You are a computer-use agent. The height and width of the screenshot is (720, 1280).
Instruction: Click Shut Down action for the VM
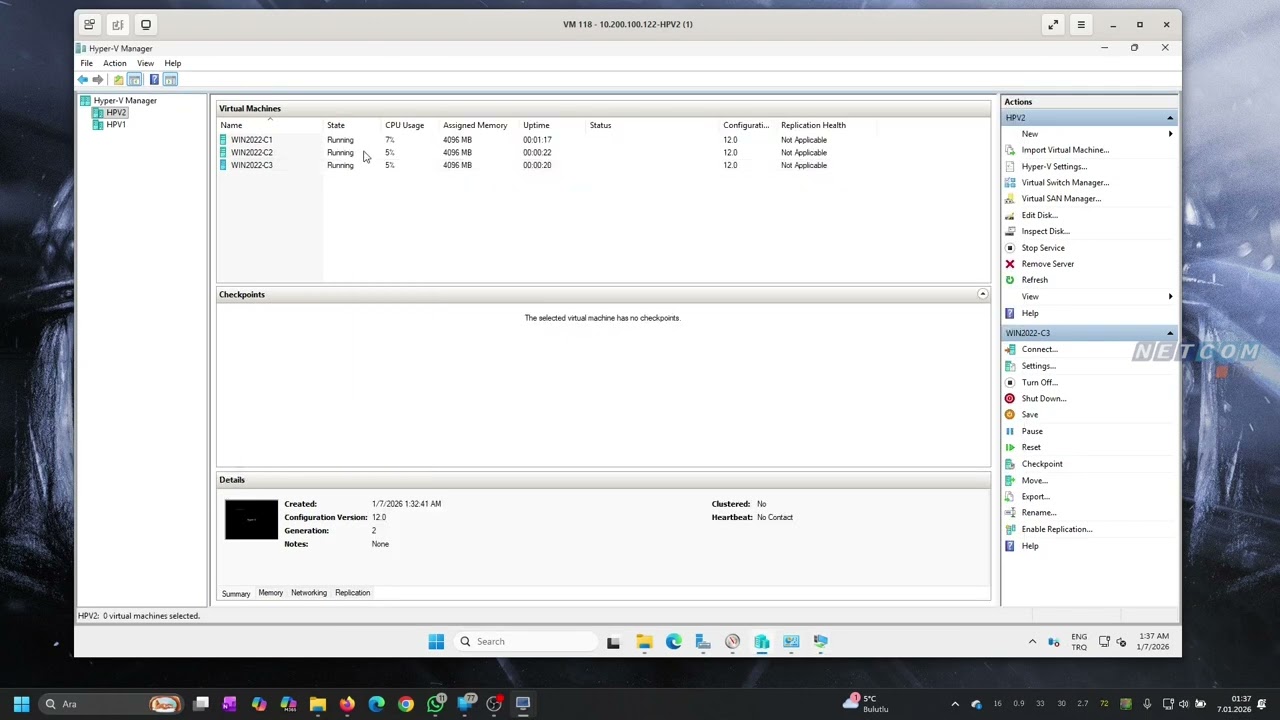point(1043,398)
